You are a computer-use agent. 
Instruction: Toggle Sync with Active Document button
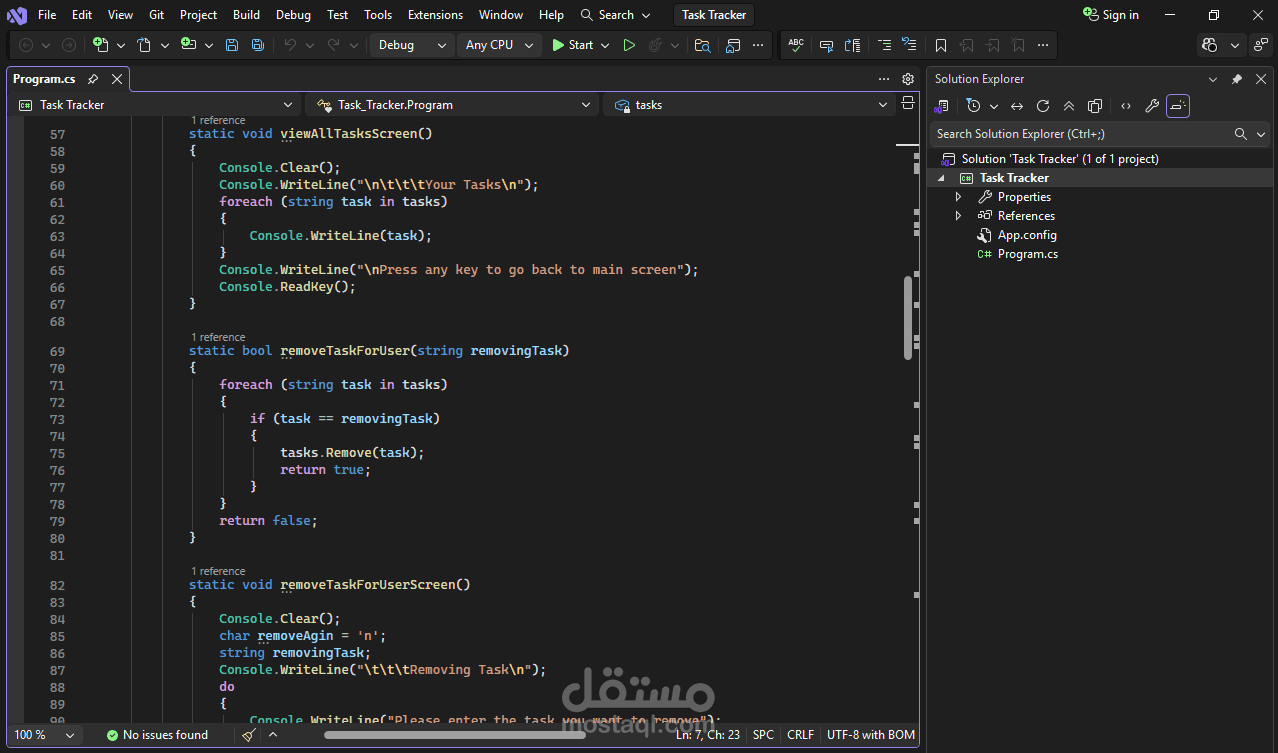coord(1017,106)
